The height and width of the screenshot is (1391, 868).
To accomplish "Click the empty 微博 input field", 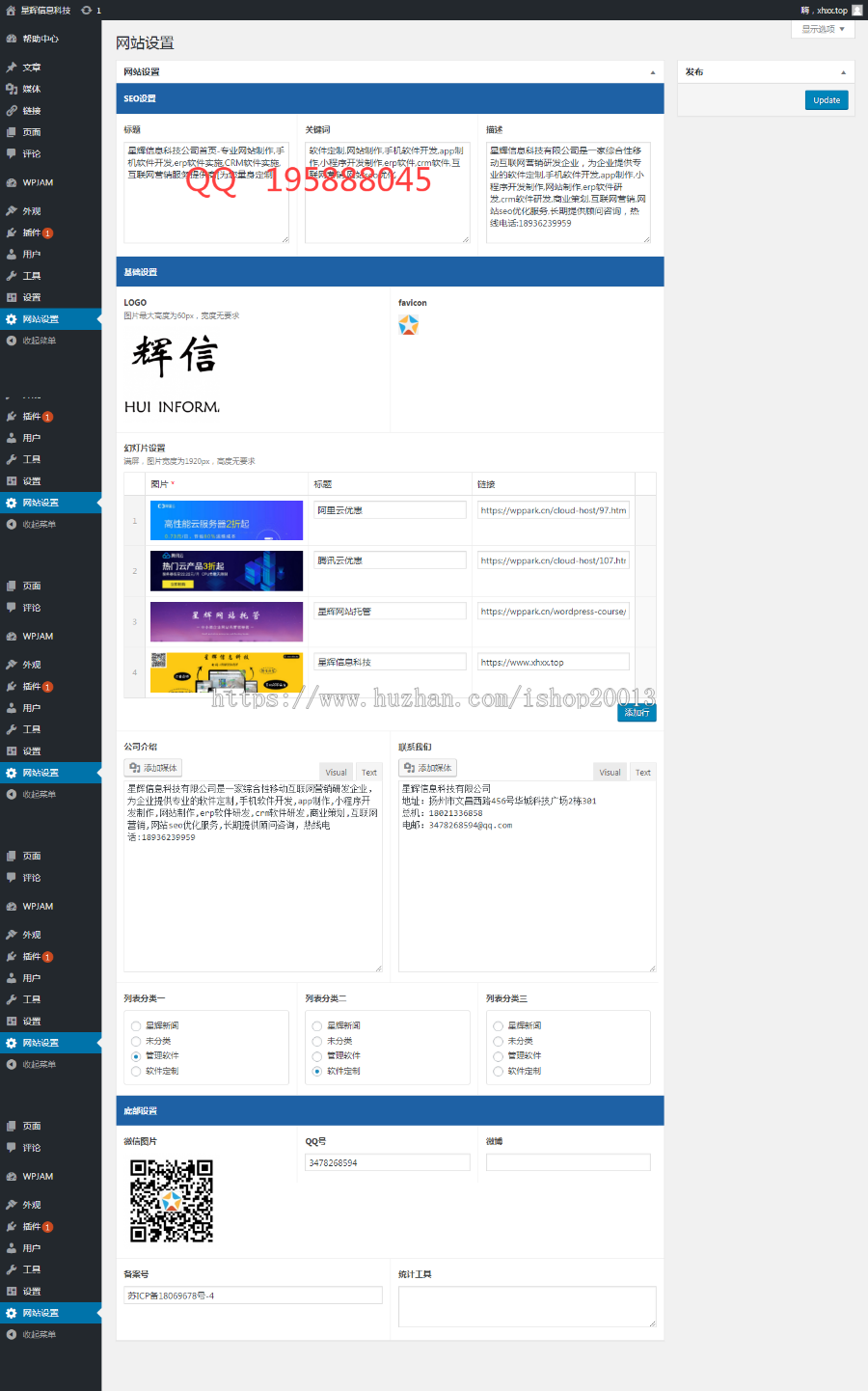I will [x=568, y=1162].
